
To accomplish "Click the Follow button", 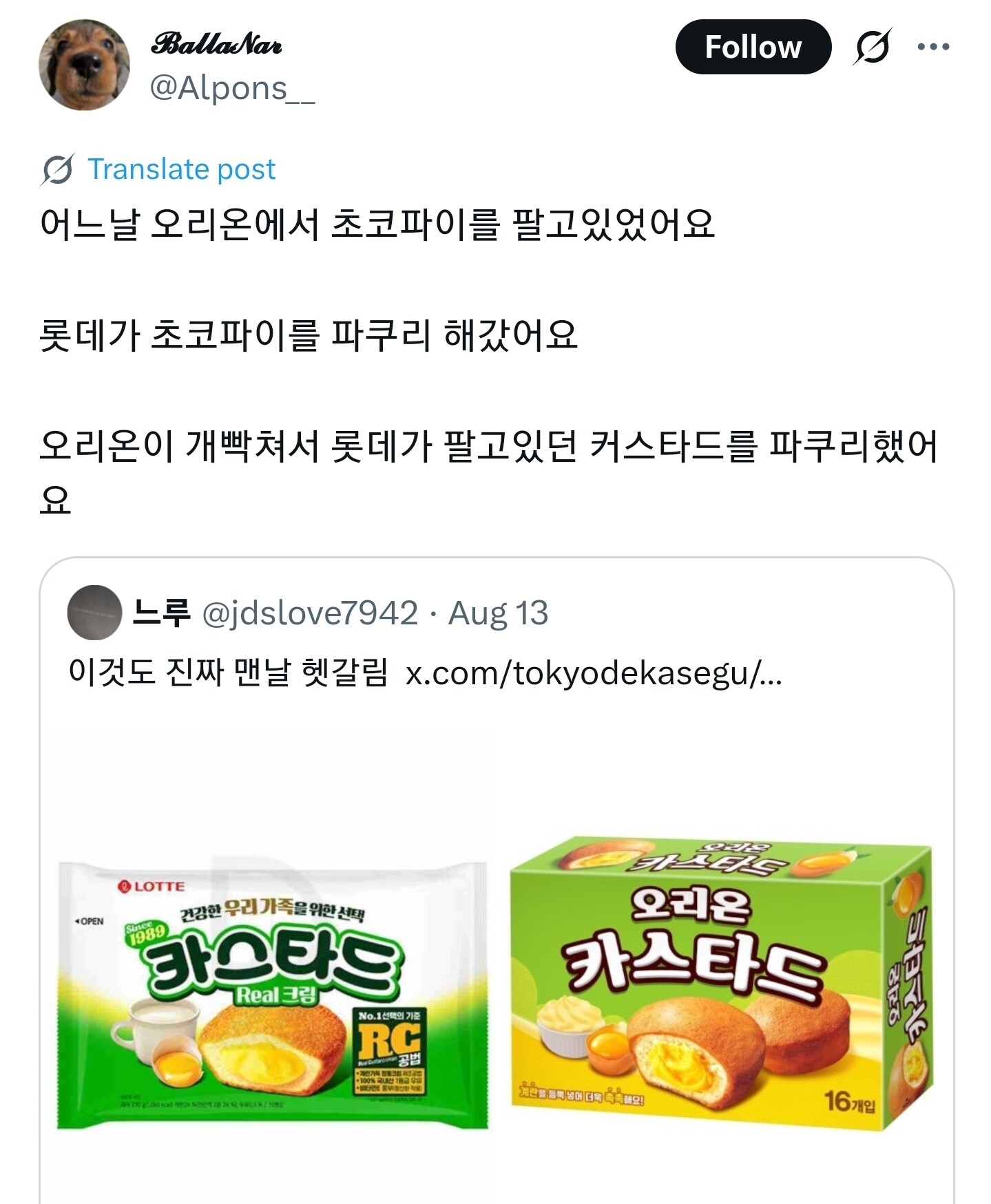I will click(753, 47).
